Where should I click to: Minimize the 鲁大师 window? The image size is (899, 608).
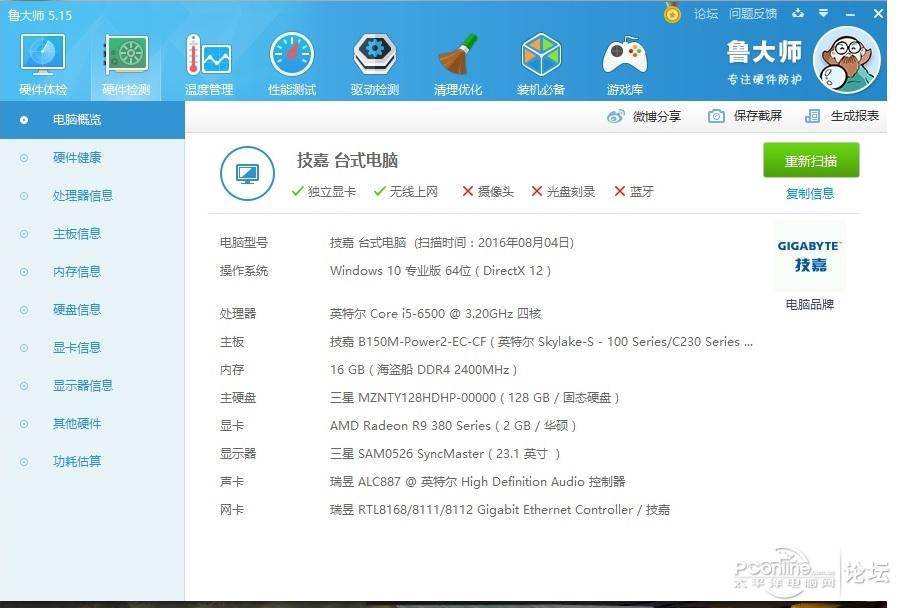coord(850,14)
